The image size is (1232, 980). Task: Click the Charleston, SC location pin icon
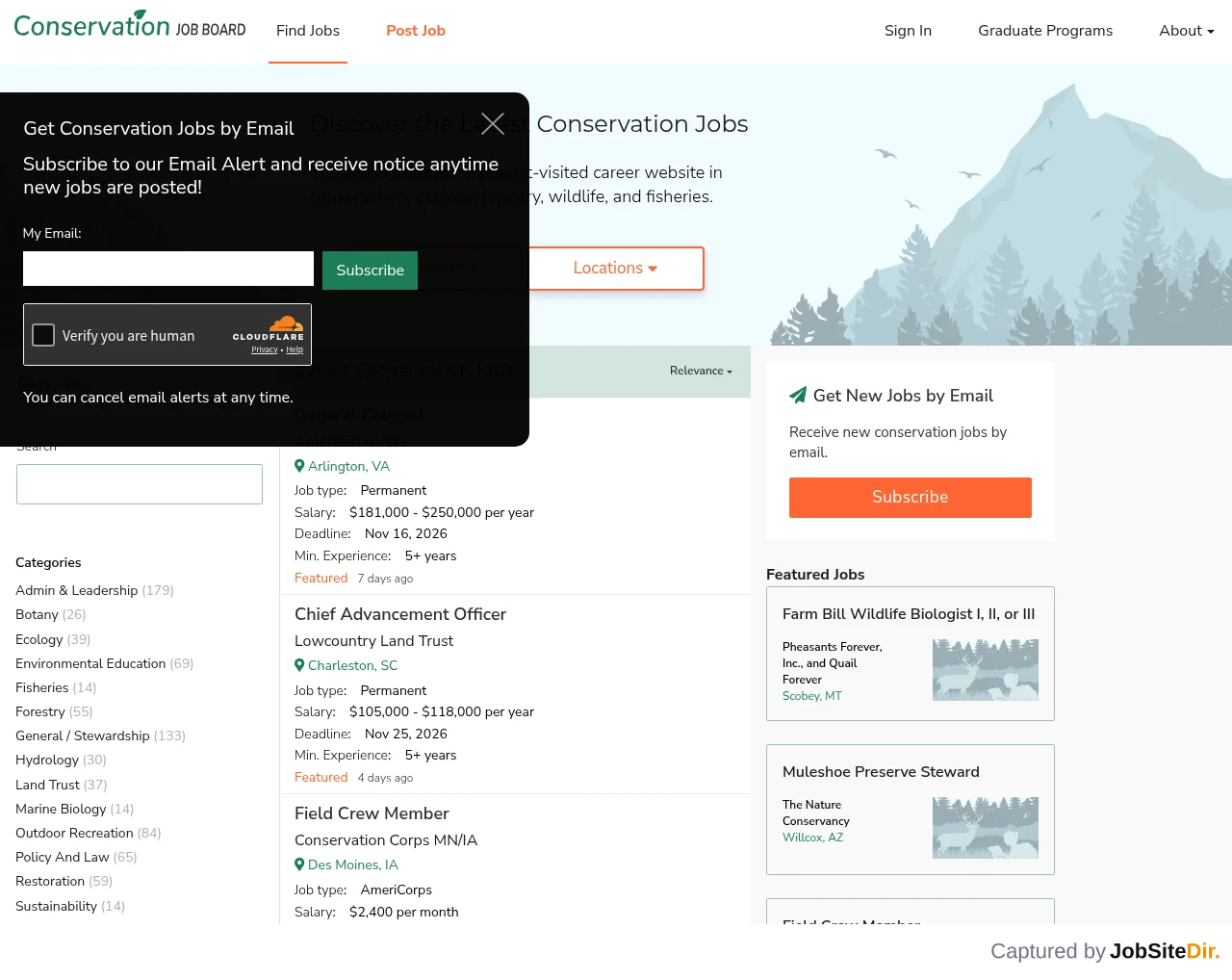(x=299, y=665)
